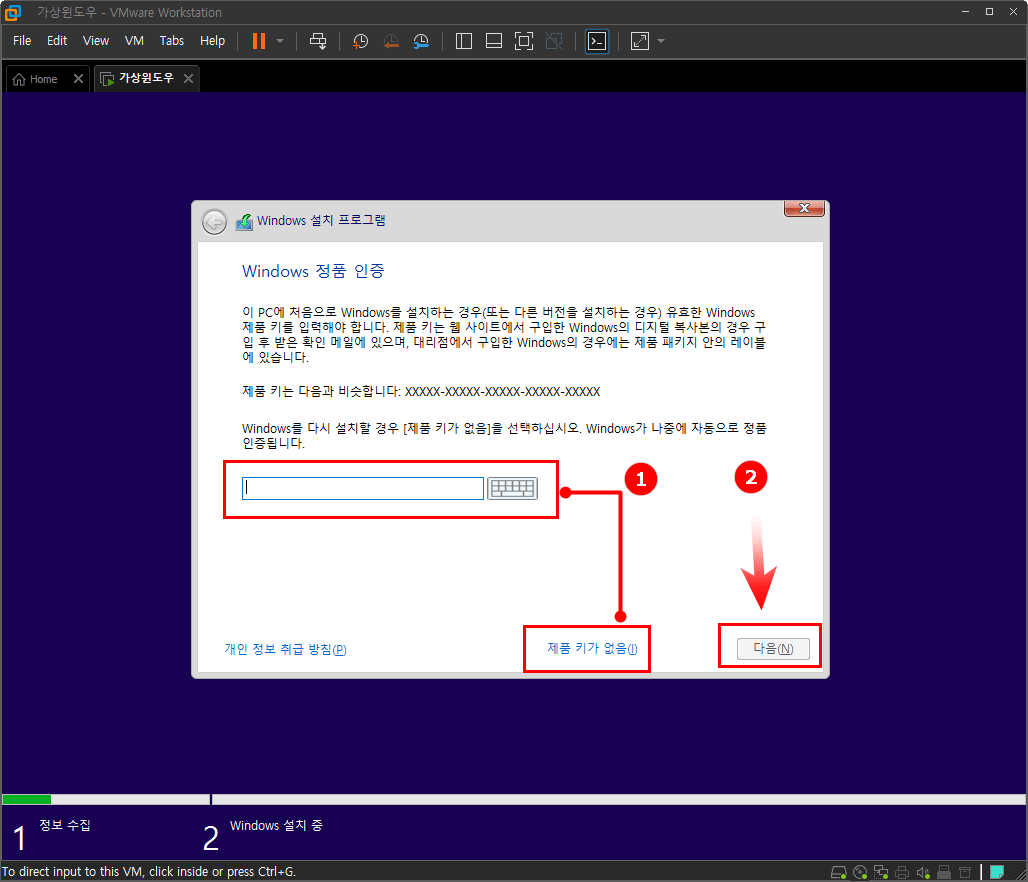Image resolution: width=1028 pixels, height=882 pixels.
Task: Show the console view
Action: click(x=597, y=41)
